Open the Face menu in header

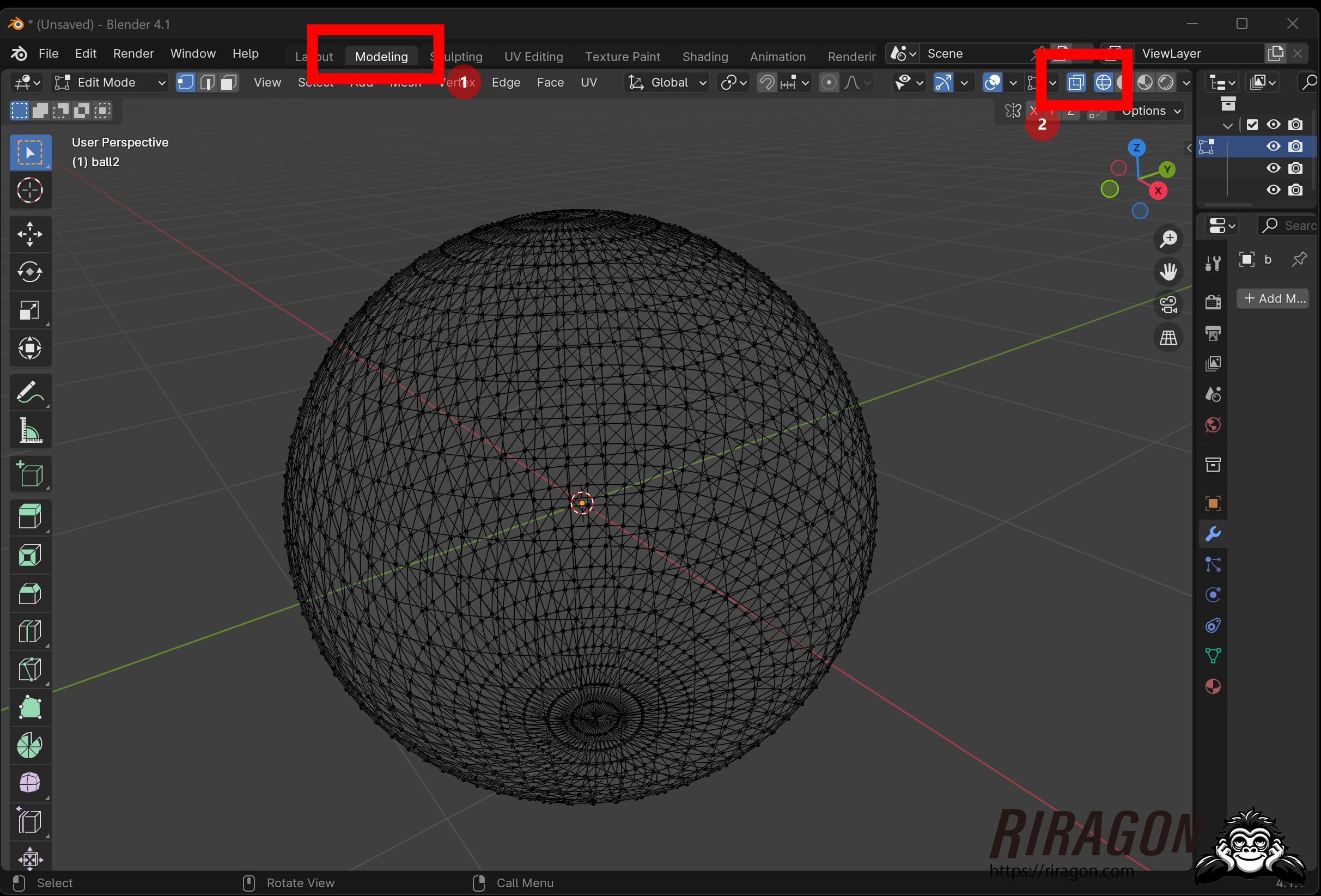pyautogui.click(x=550, y=83)
